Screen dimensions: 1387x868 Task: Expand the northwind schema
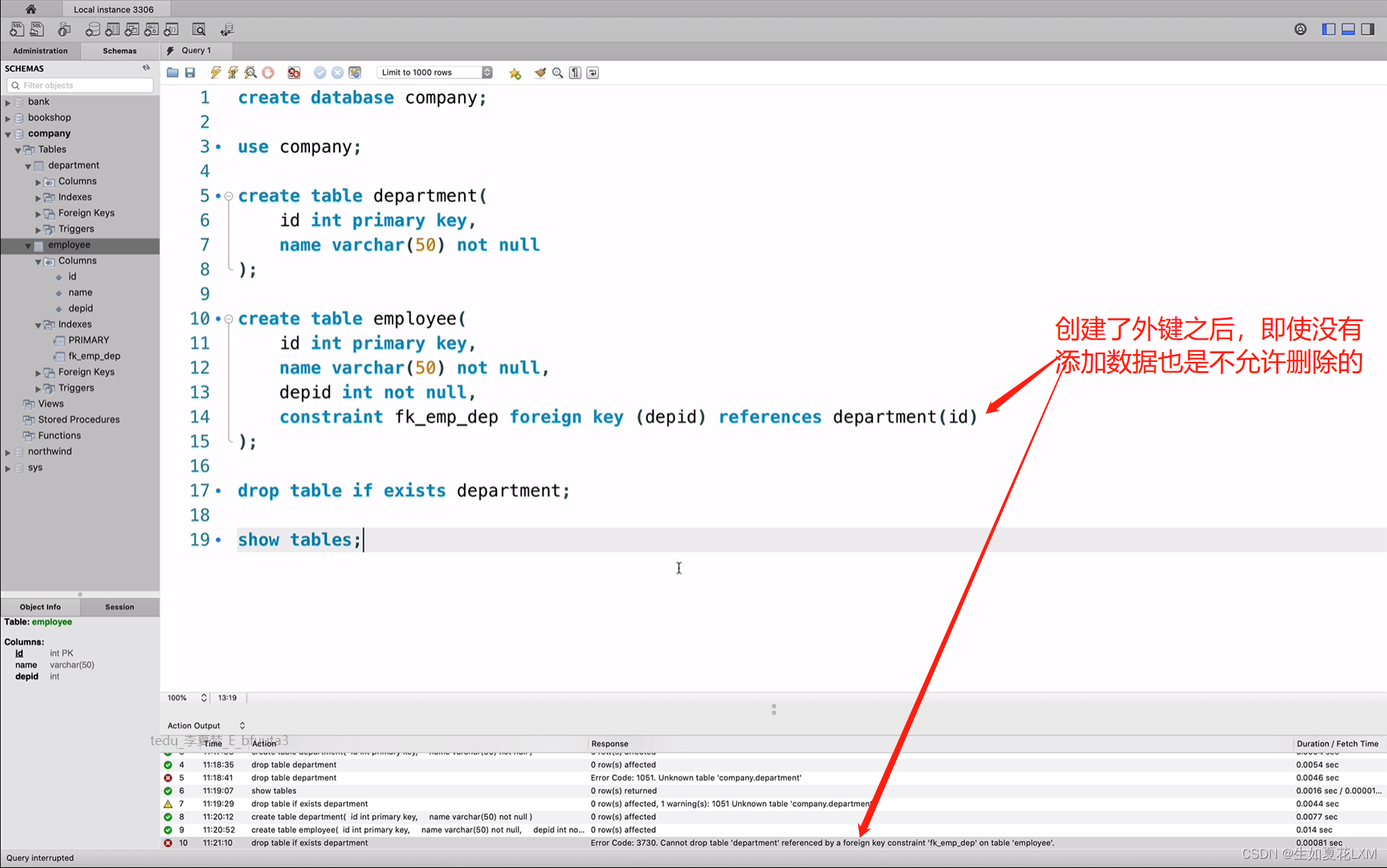tap(8, 452)
